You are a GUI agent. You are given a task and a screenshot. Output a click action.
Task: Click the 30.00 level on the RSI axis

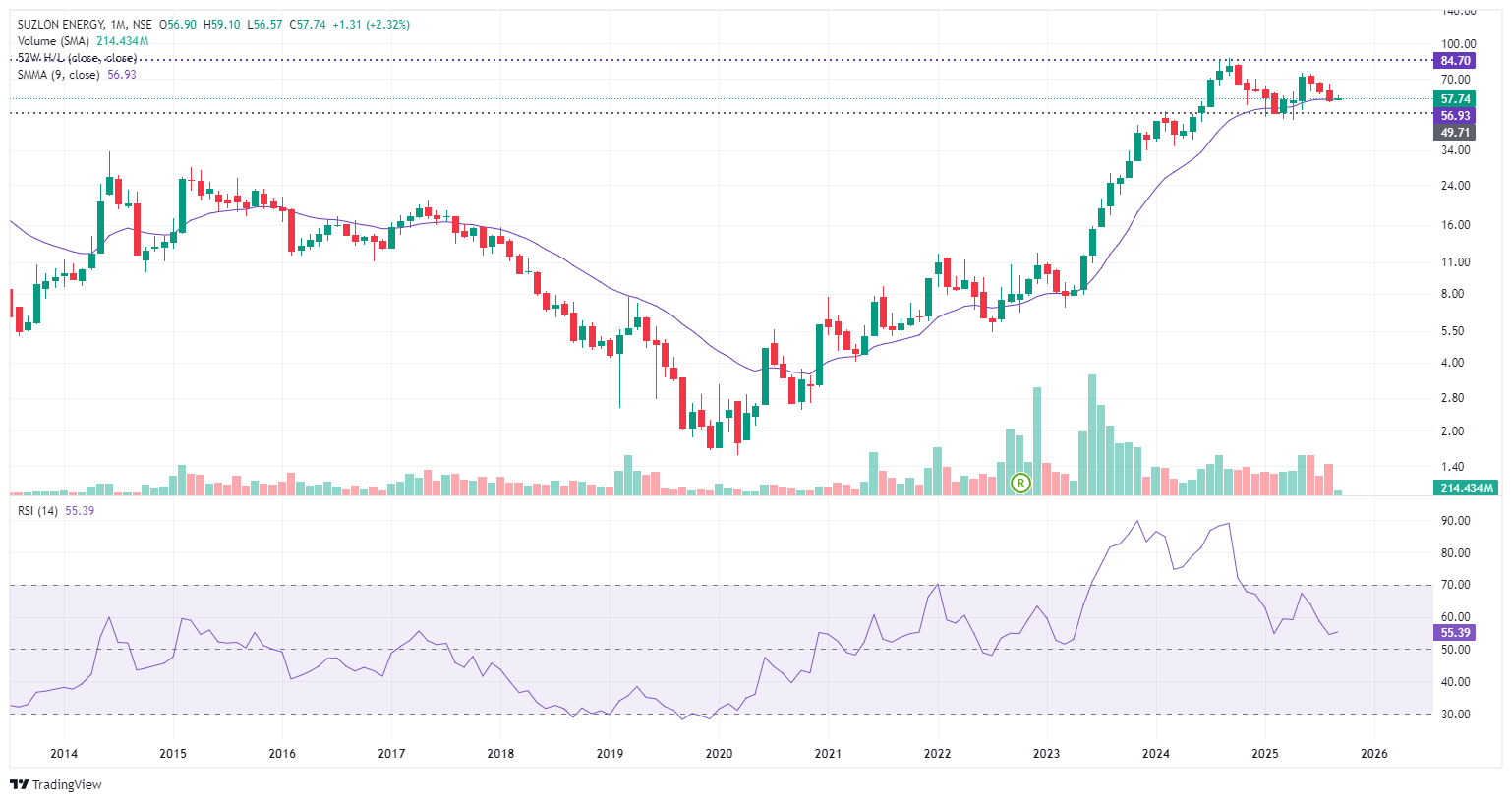coord(1456,715)
